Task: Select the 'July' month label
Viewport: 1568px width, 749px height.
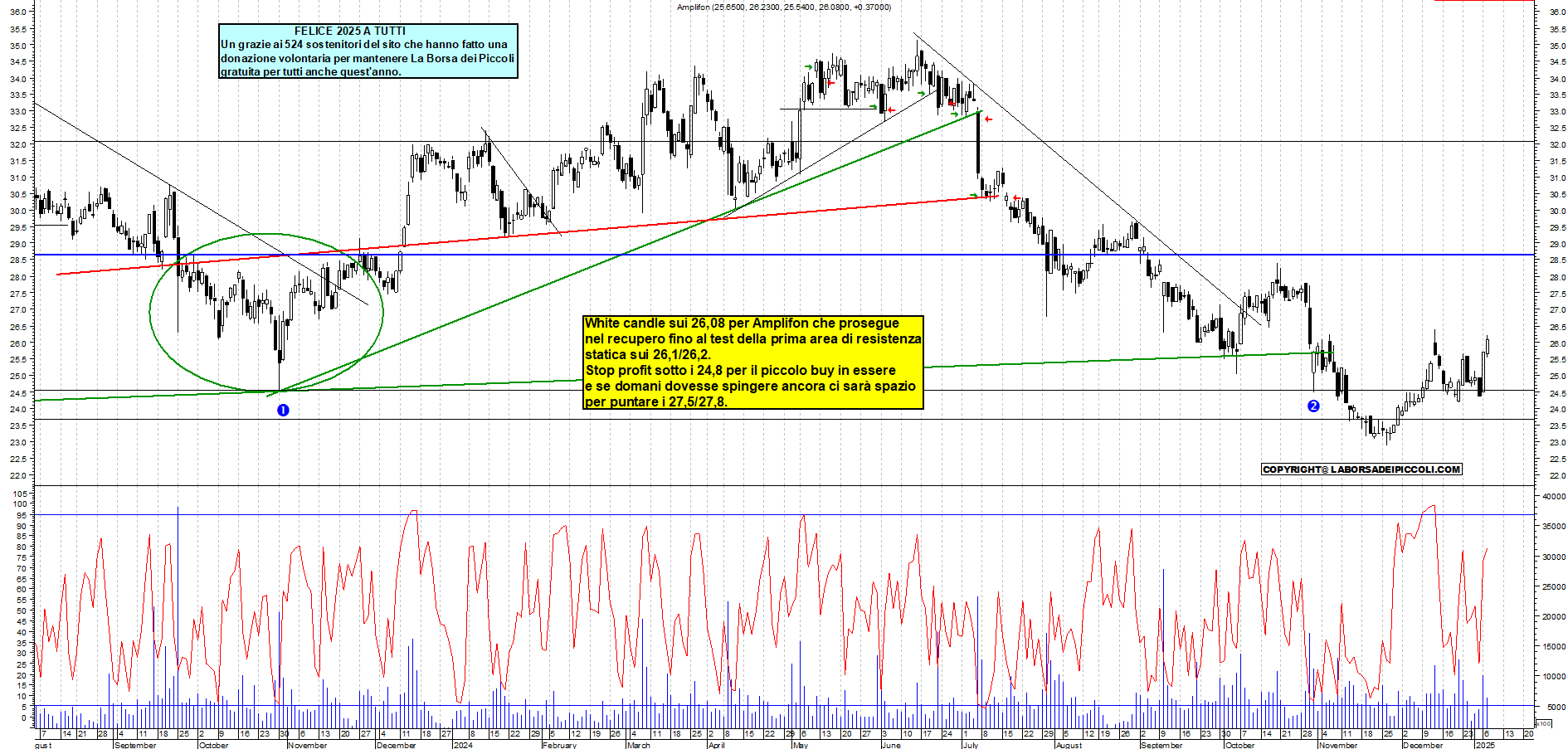Action: pos(970,745)
